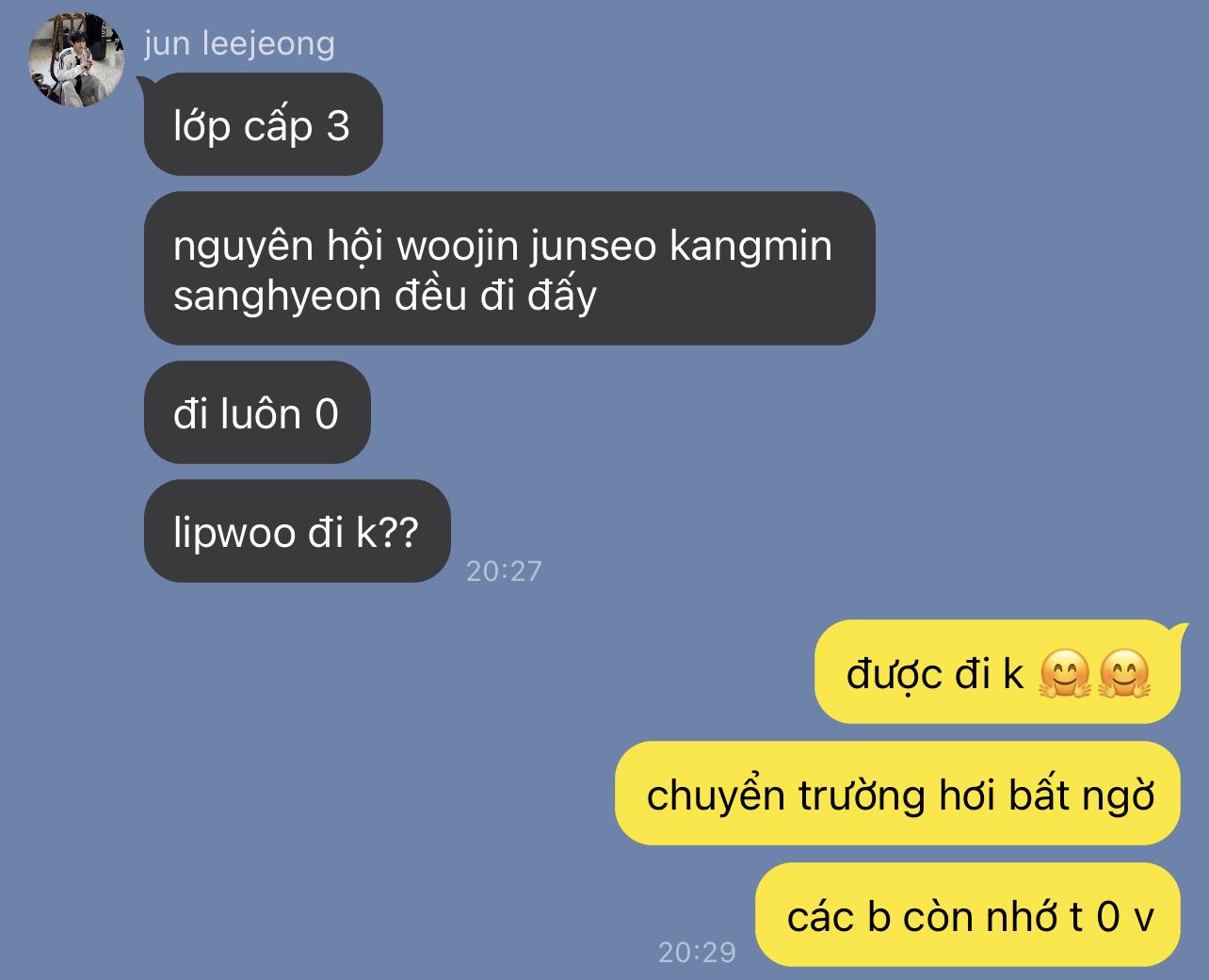Select the 'lớp cấp 3' message bubble
1209x980 pixels.
click(263, 124)
